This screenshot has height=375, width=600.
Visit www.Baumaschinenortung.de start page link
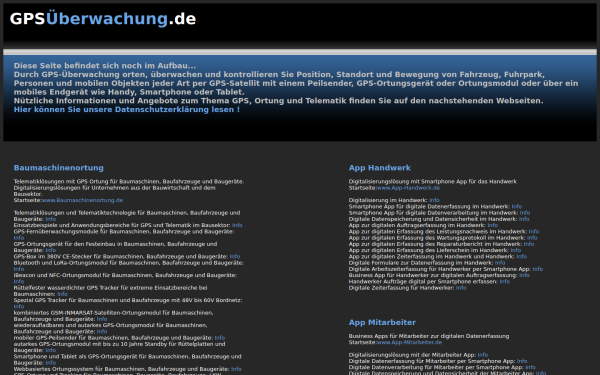click(x=82, y=200)
